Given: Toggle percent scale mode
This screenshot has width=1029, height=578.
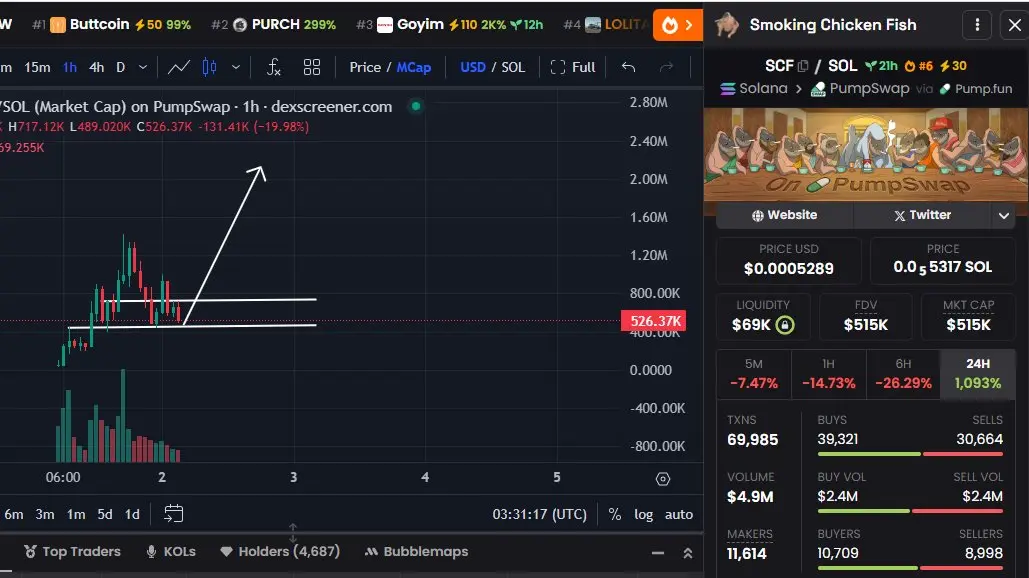Looking at the screenshot, I should pyautogui.click(x=615, y=514).
